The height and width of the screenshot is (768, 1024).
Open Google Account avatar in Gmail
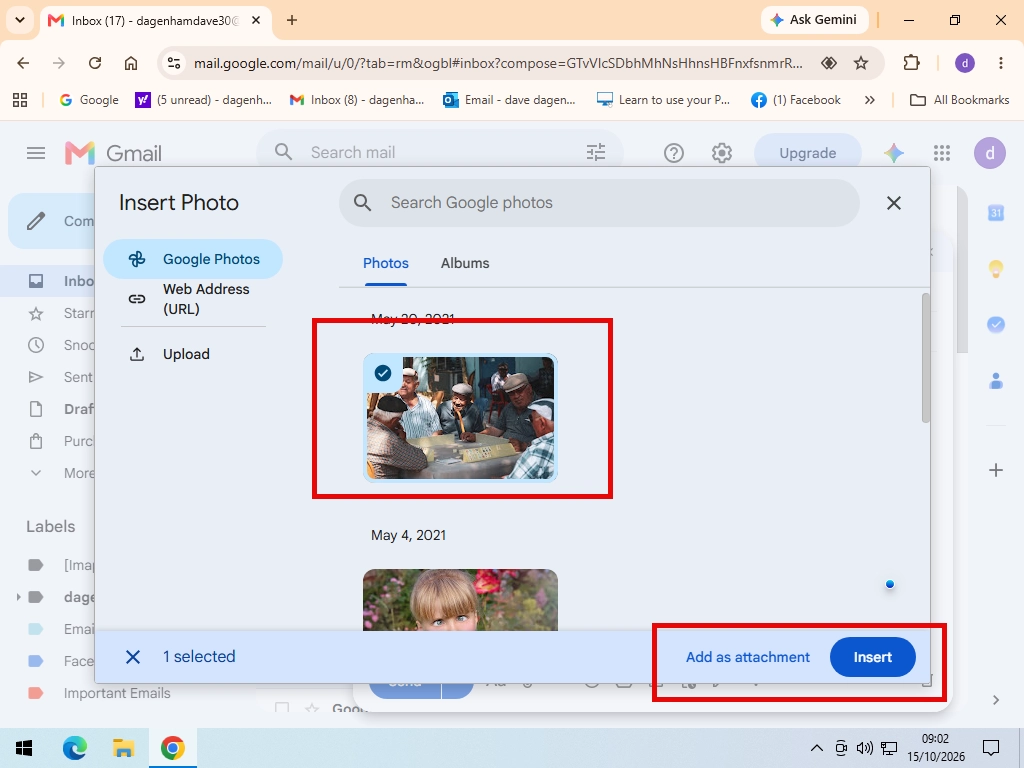click(989, 153)
